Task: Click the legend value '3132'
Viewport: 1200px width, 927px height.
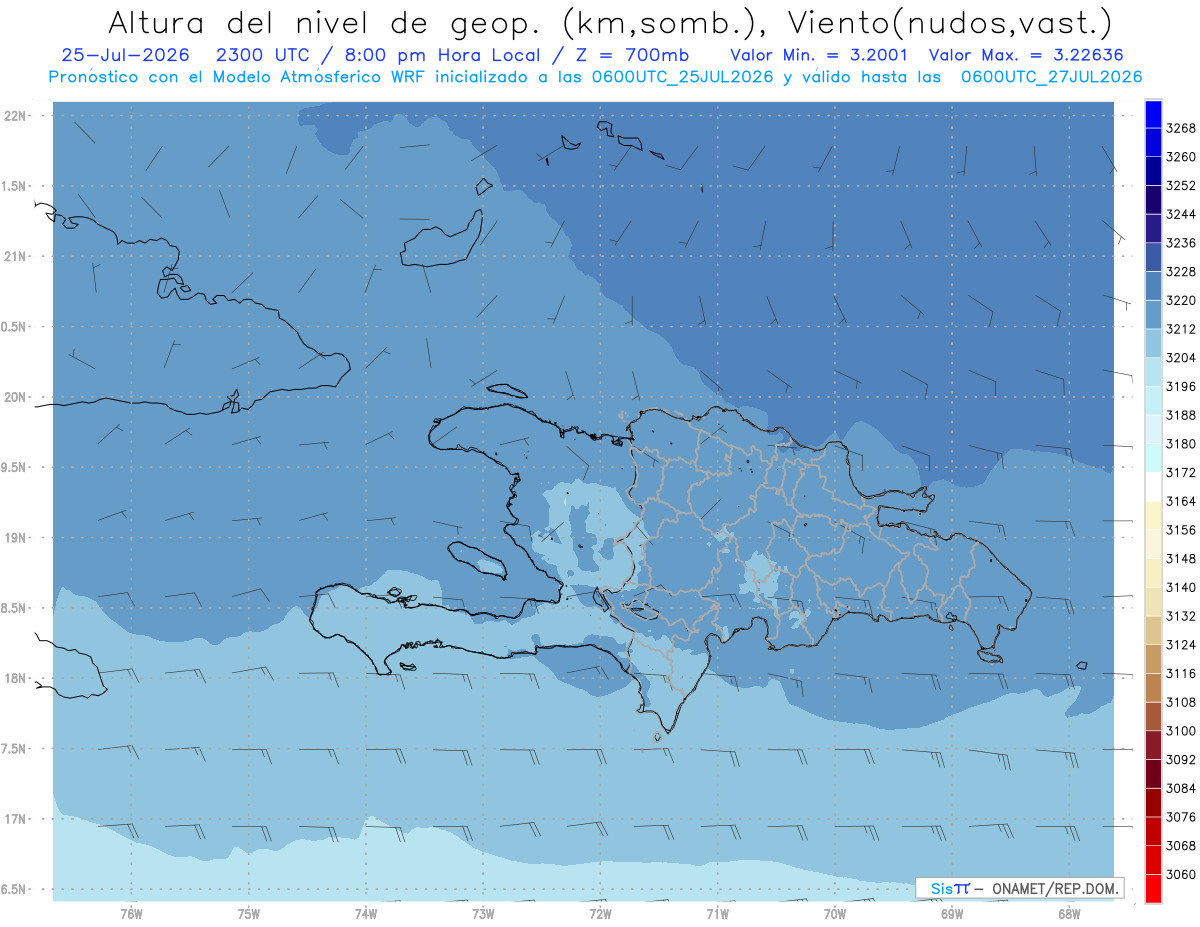Action: [x=1181, y=616]
